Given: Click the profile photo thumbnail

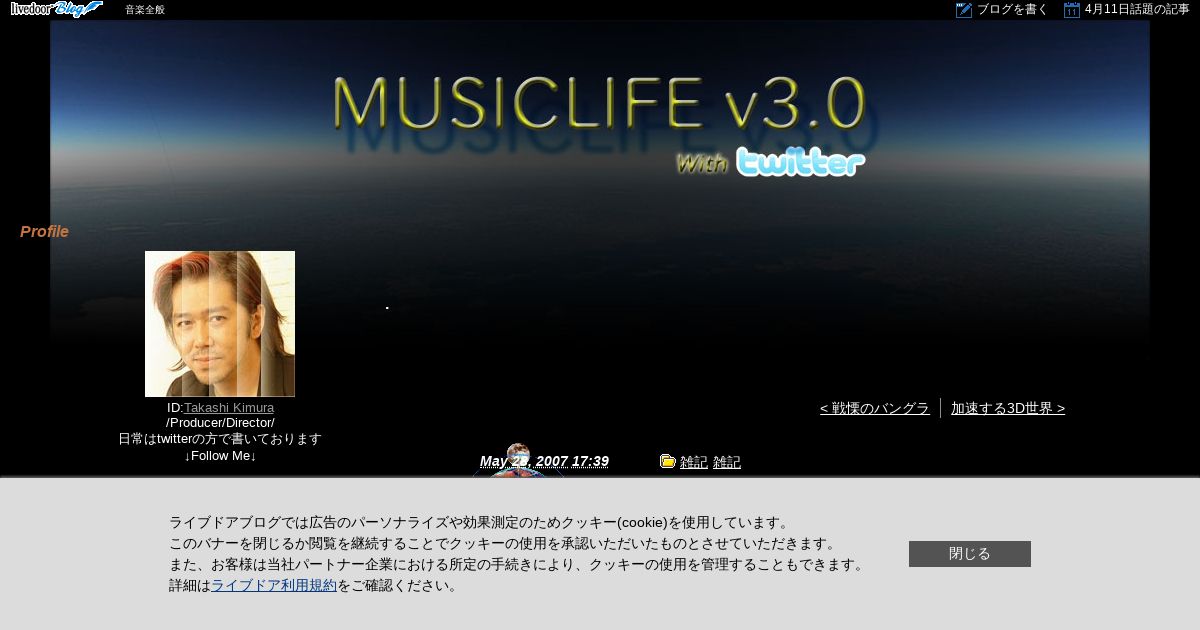Looking at the screenshot, I should pyautogui.click(x=220, y=324).
